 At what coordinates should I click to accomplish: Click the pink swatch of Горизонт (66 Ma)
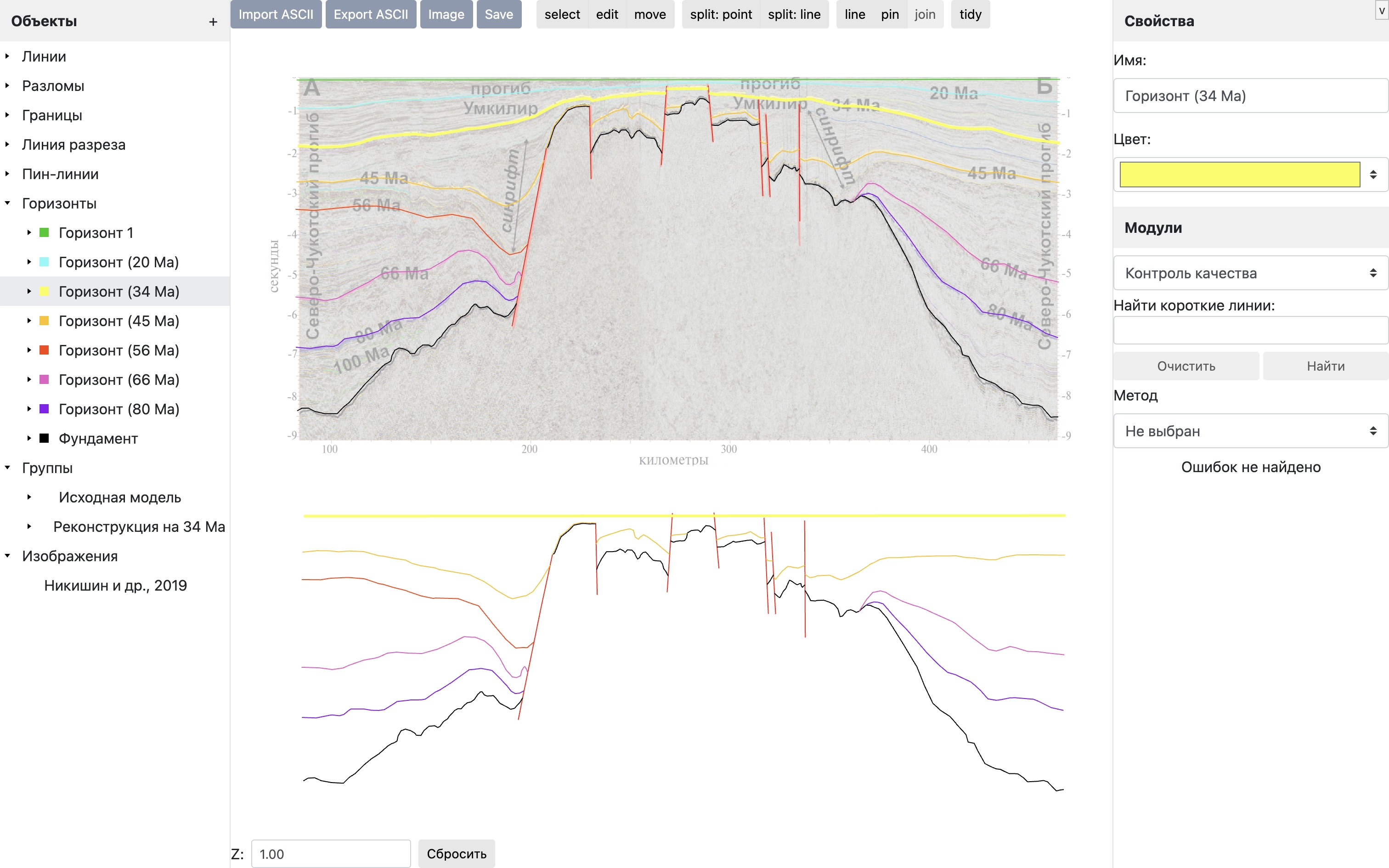pyautogui.click(x=44, y=379)
